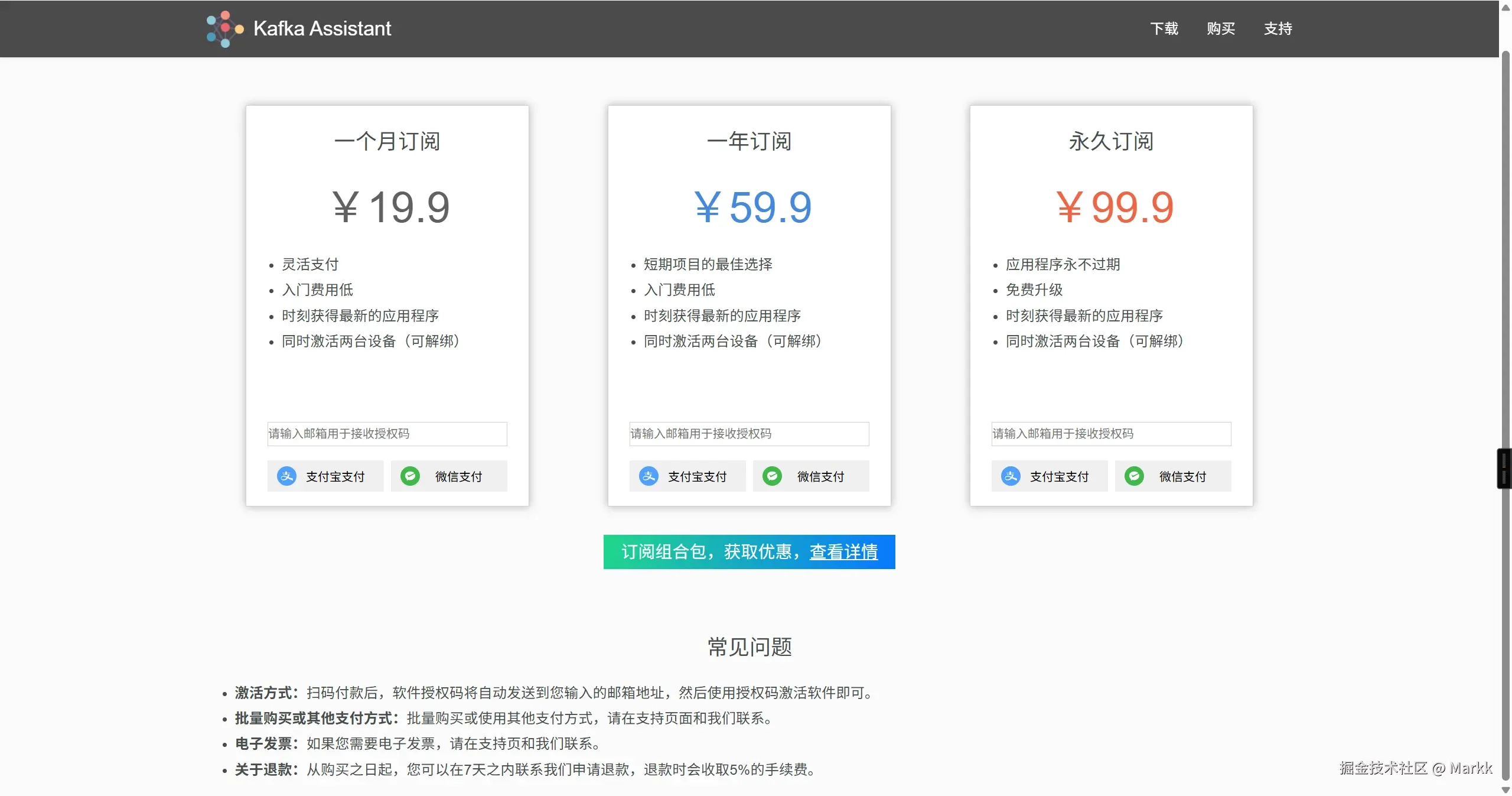Viewport: 1512px width, 796px height.
Task: Click the scrollbar down arrow
Action: coord(1506,790)
